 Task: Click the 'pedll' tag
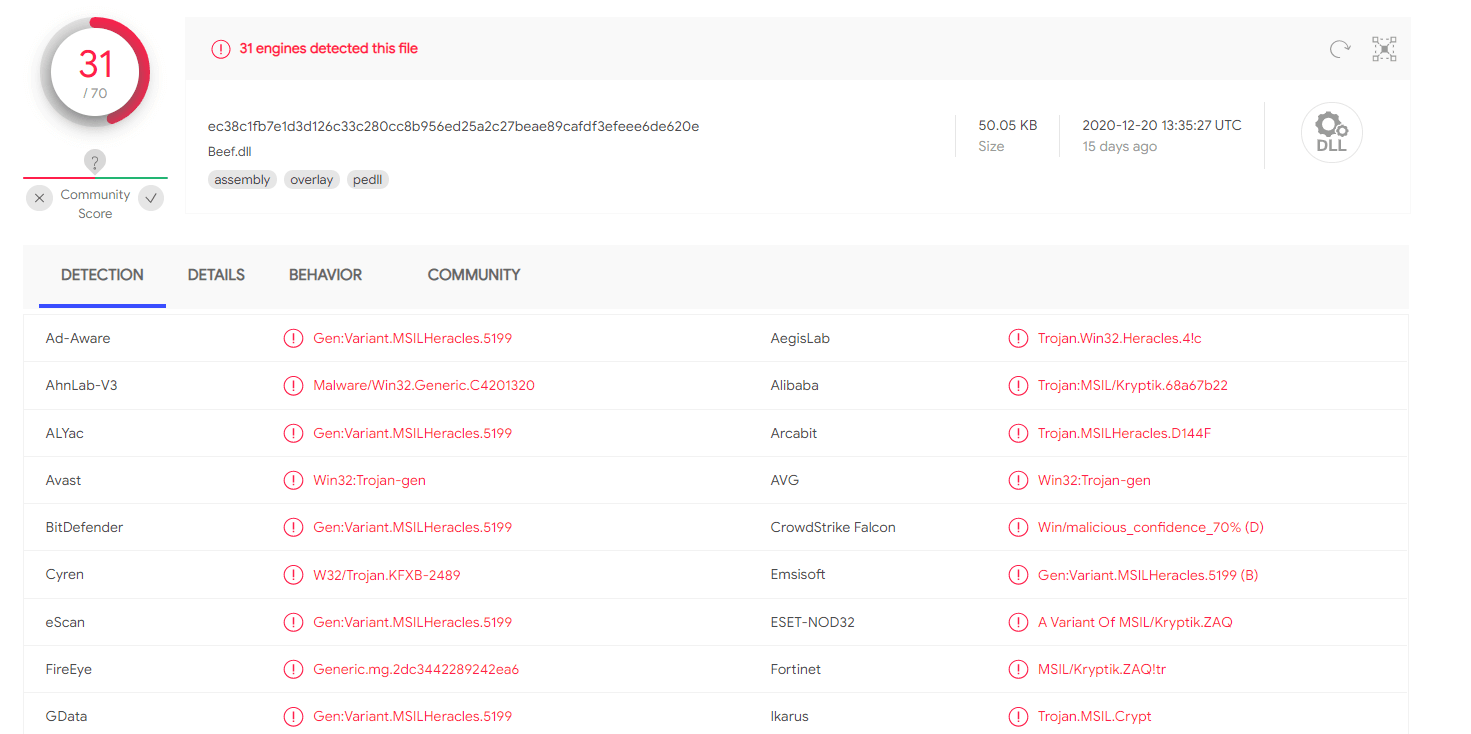(x=367, y=180)
